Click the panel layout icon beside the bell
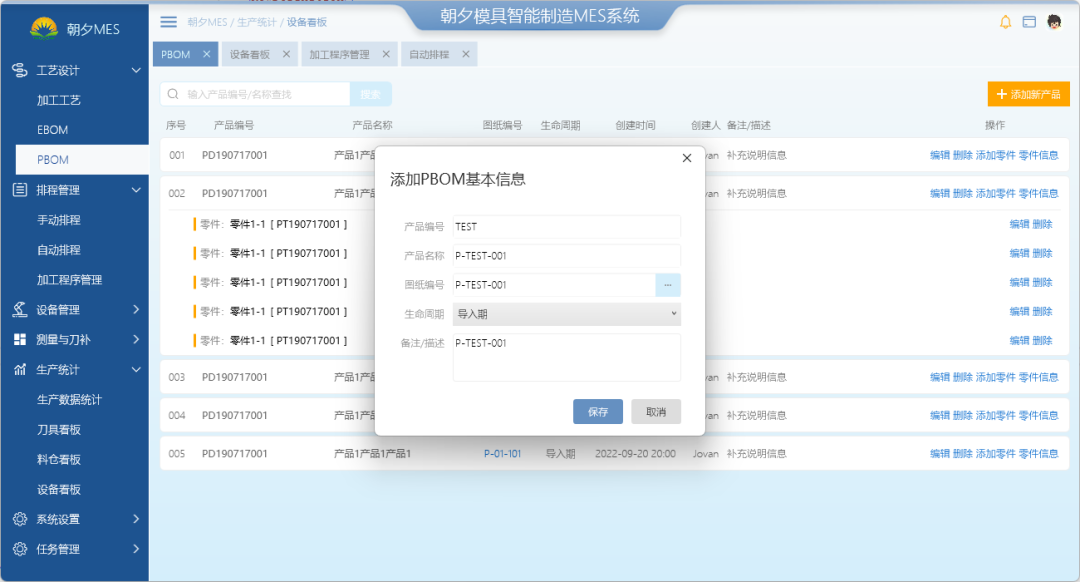Screen dimensions: 1080x582 coord(1031,21)
